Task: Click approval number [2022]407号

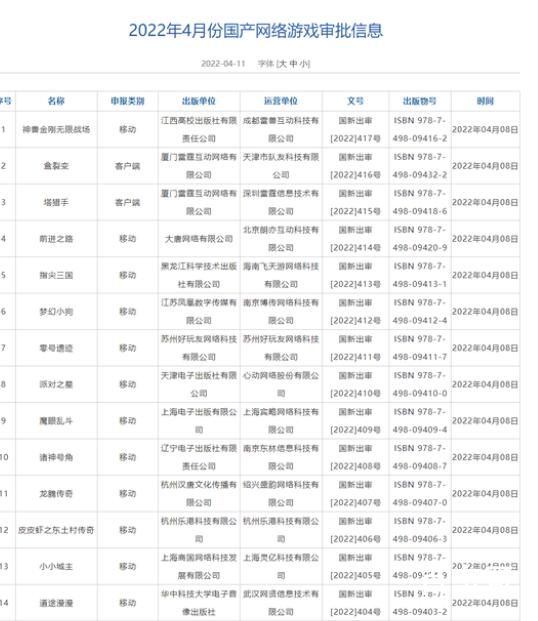Action: (x=355, y=503)
